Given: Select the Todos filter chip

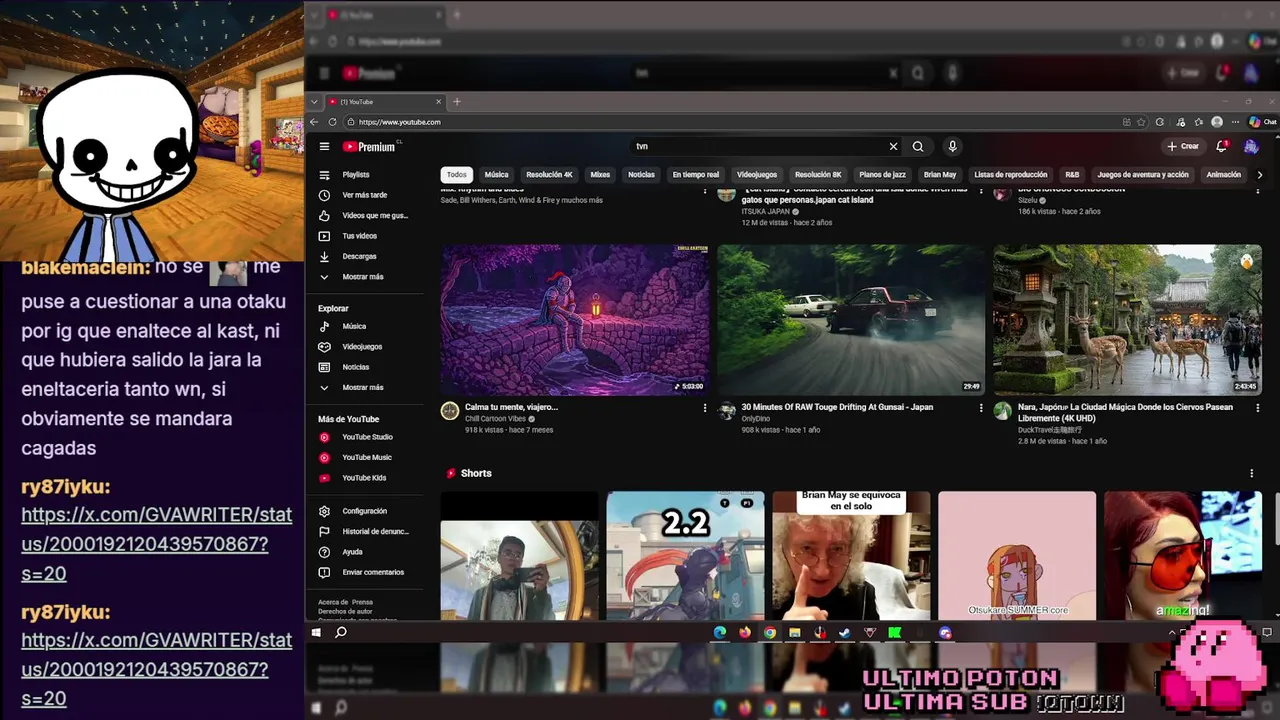Looking at the screenshot, I should point(457,175).
